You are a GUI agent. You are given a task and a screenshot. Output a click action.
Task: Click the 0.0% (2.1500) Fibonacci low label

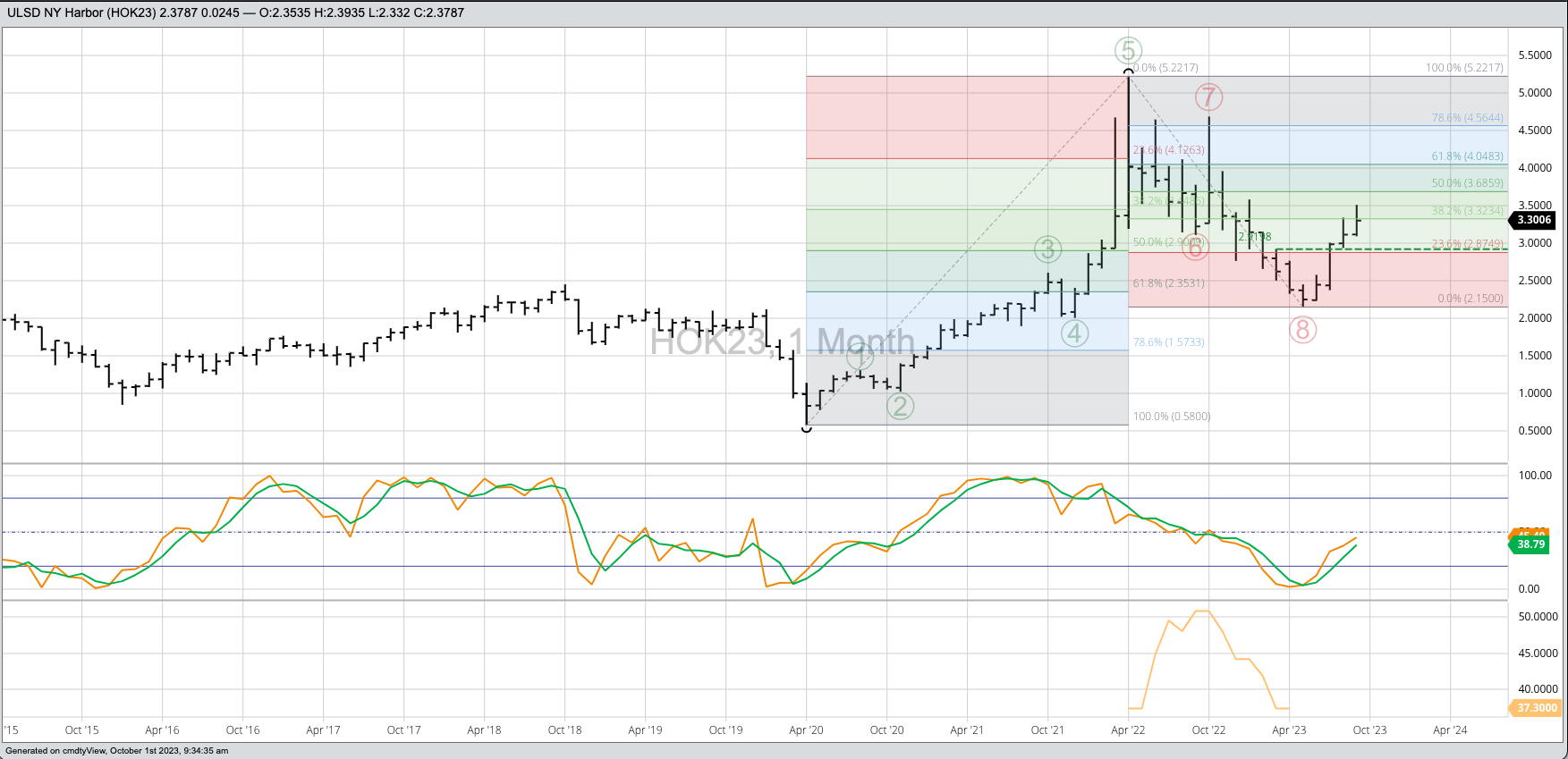[x=1470, y=299]
